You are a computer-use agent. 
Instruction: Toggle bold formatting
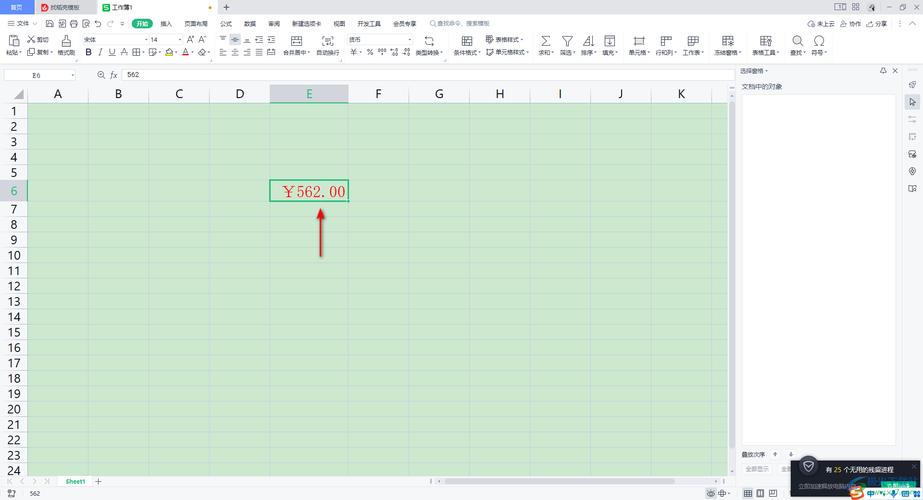[88, 52]
